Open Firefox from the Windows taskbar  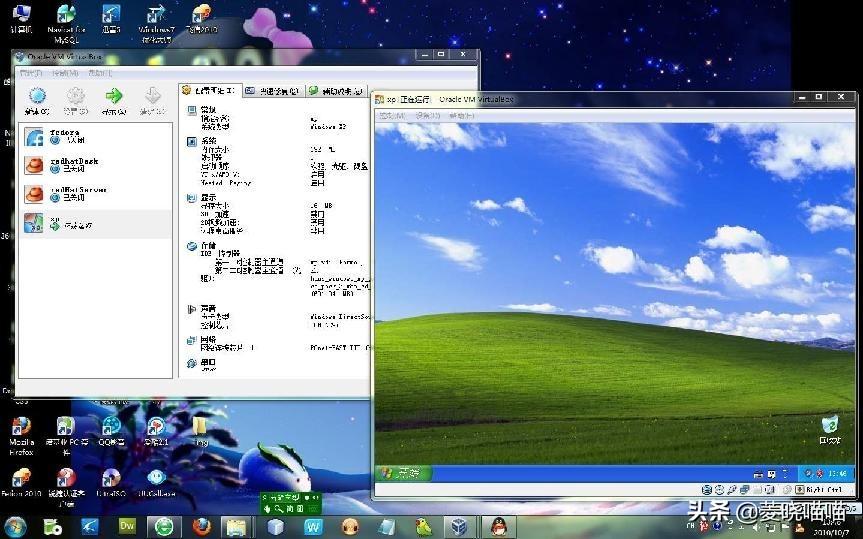click(x=202, y=526)
